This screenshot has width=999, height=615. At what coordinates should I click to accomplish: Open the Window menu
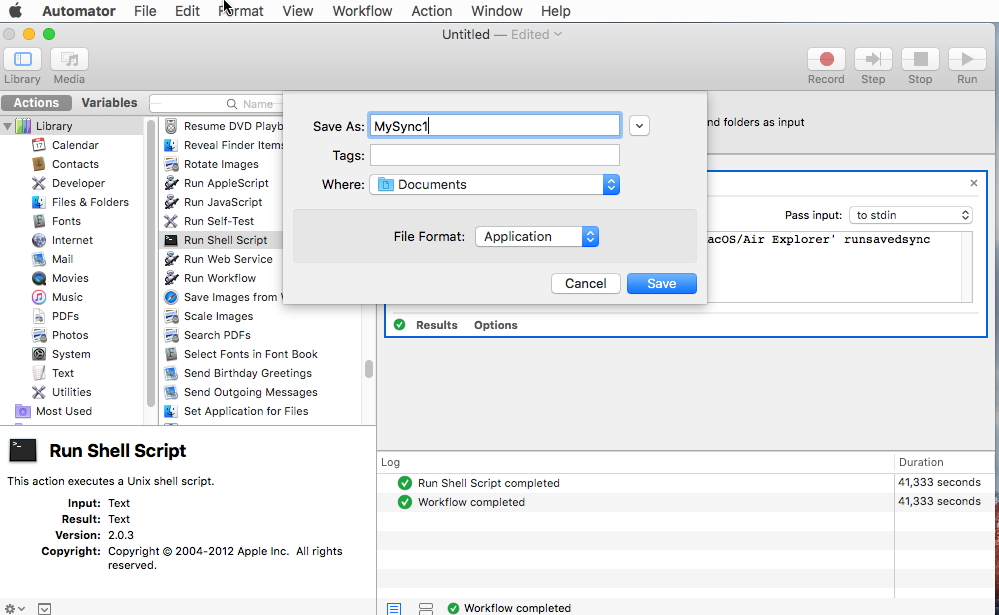497,11
